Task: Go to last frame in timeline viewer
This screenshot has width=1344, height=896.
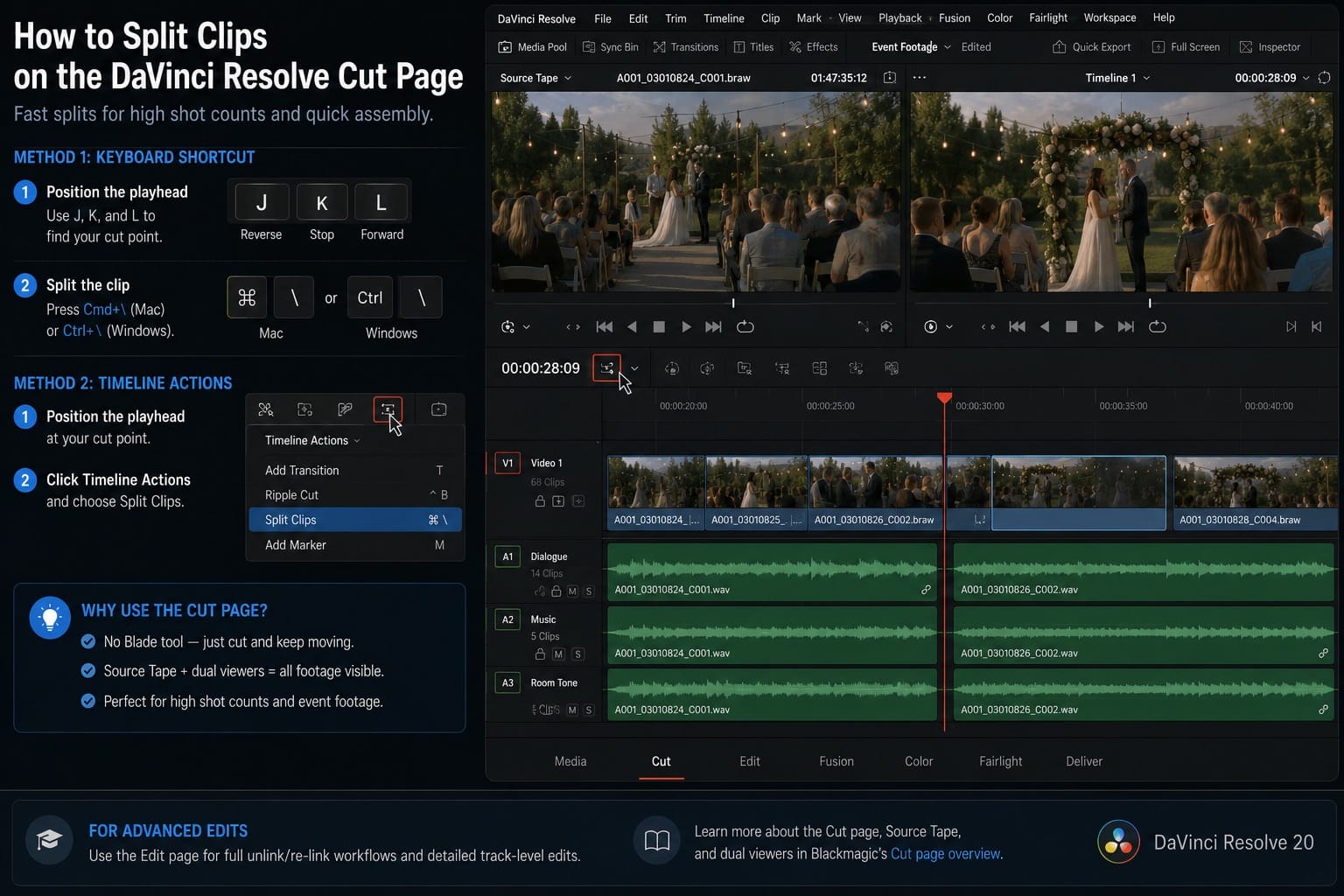Action: tap(1126, 326)
